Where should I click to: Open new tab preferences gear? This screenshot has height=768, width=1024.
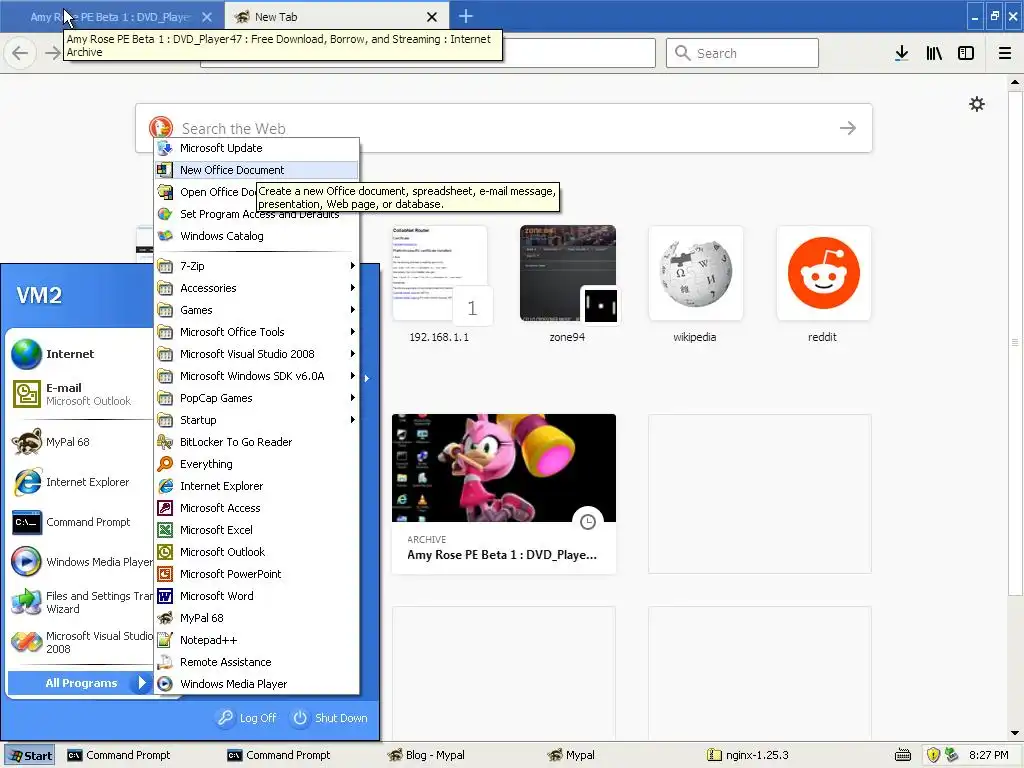pos(977,104)
